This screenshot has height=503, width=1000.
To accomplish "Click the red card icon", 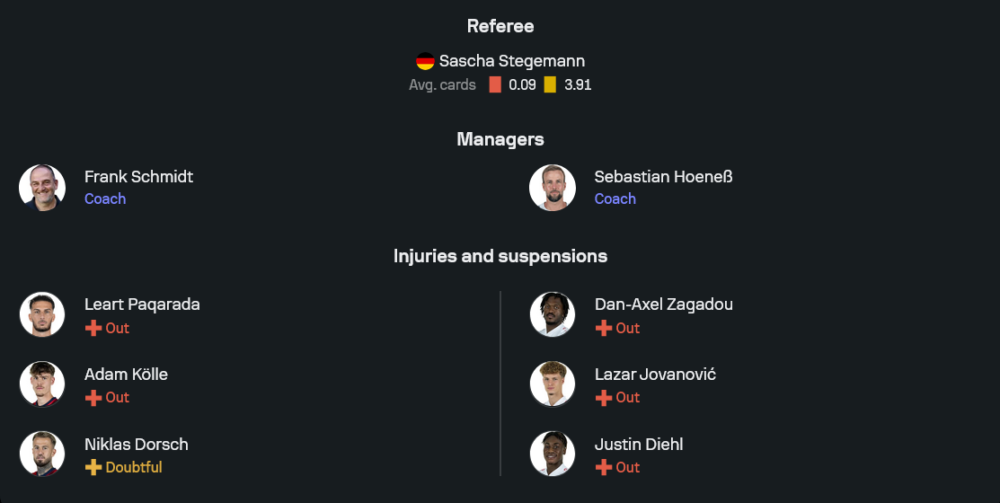I will [x=495, y=85].
